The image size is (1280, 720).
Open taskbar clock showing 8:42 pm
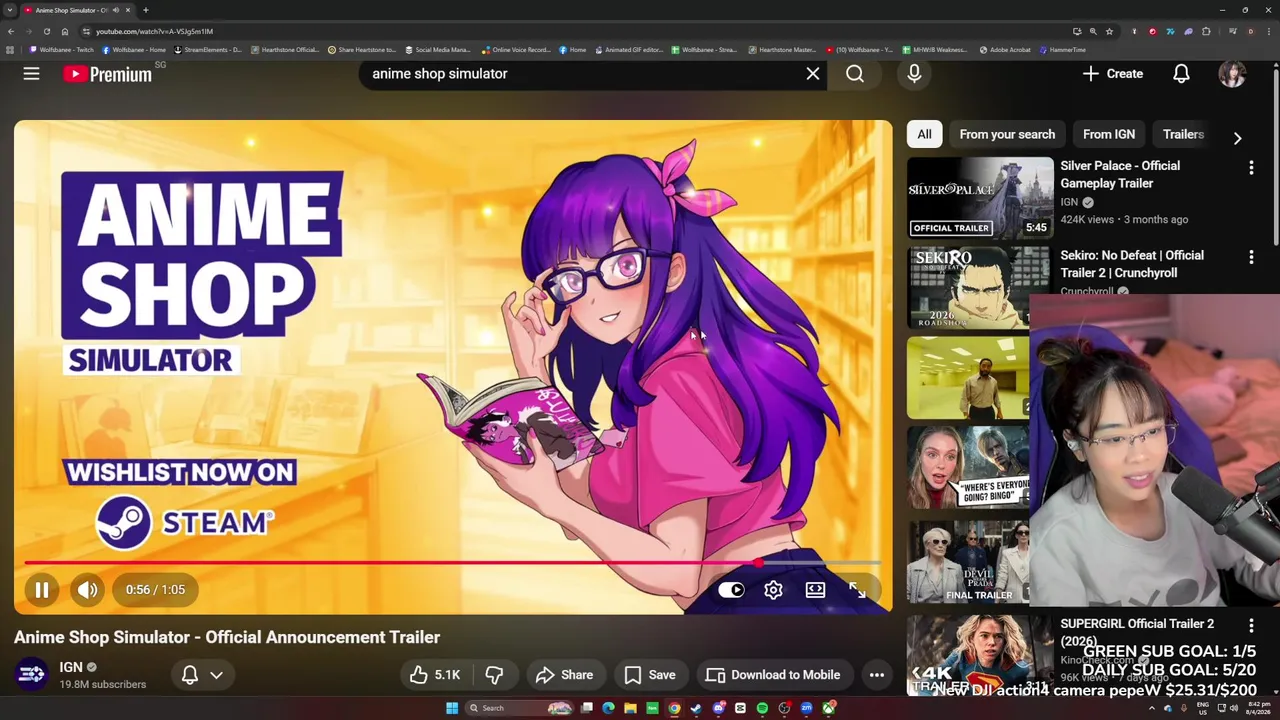[x=1256, y=708]
